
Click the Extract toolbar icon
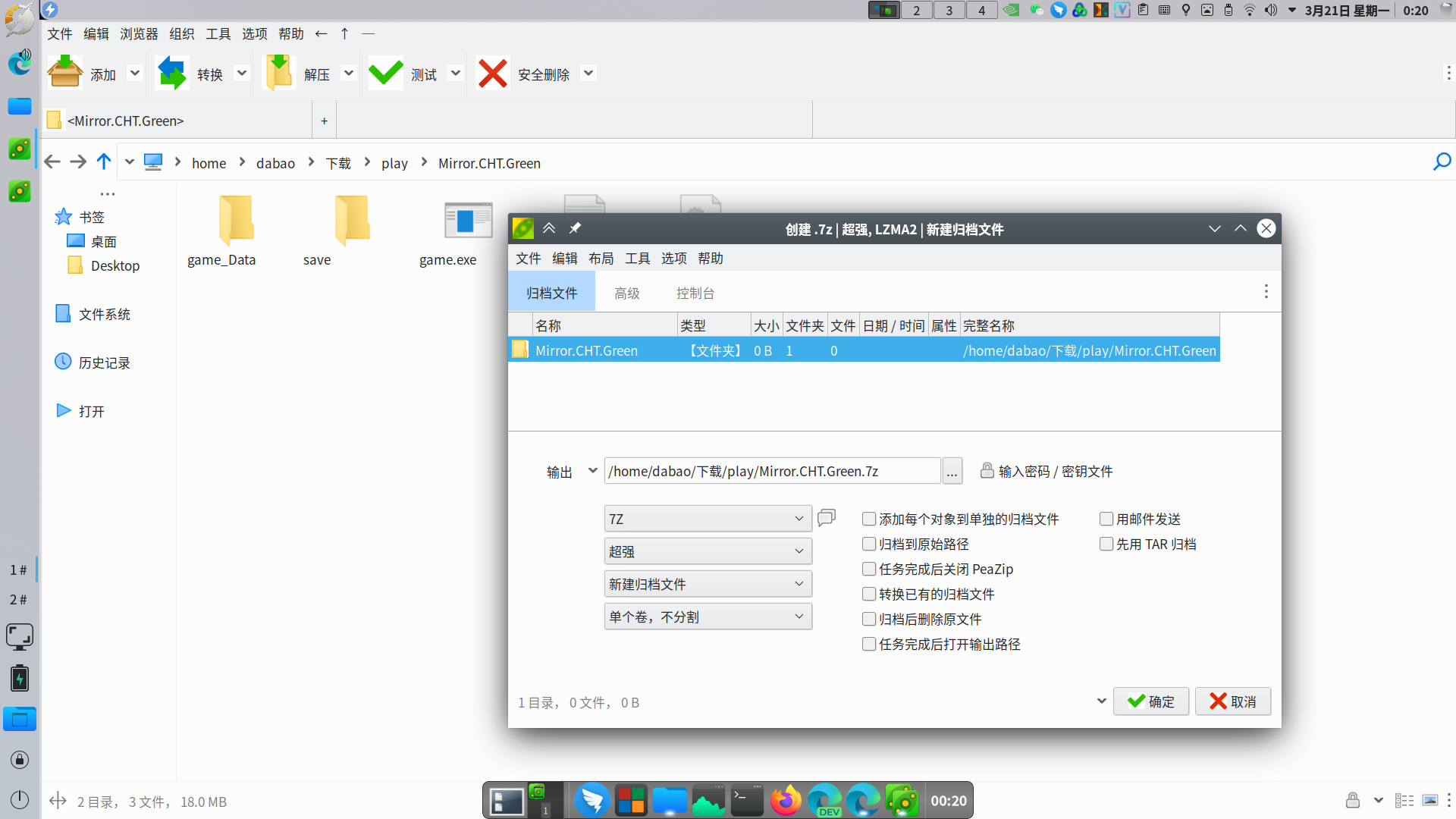pos(279,74)
